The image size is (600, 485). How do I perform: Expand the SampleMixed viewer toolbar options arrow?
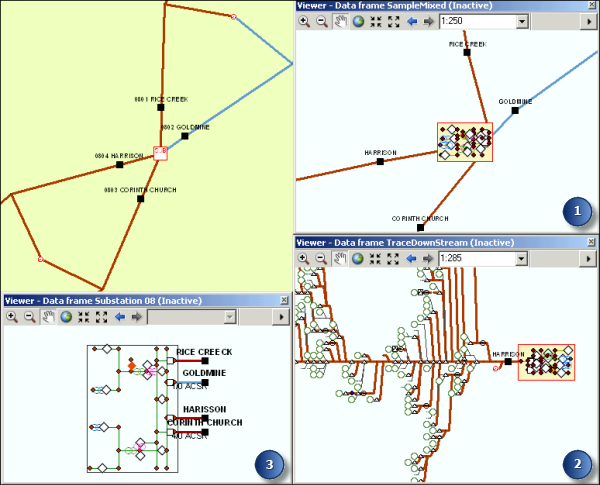pos(590,21)
